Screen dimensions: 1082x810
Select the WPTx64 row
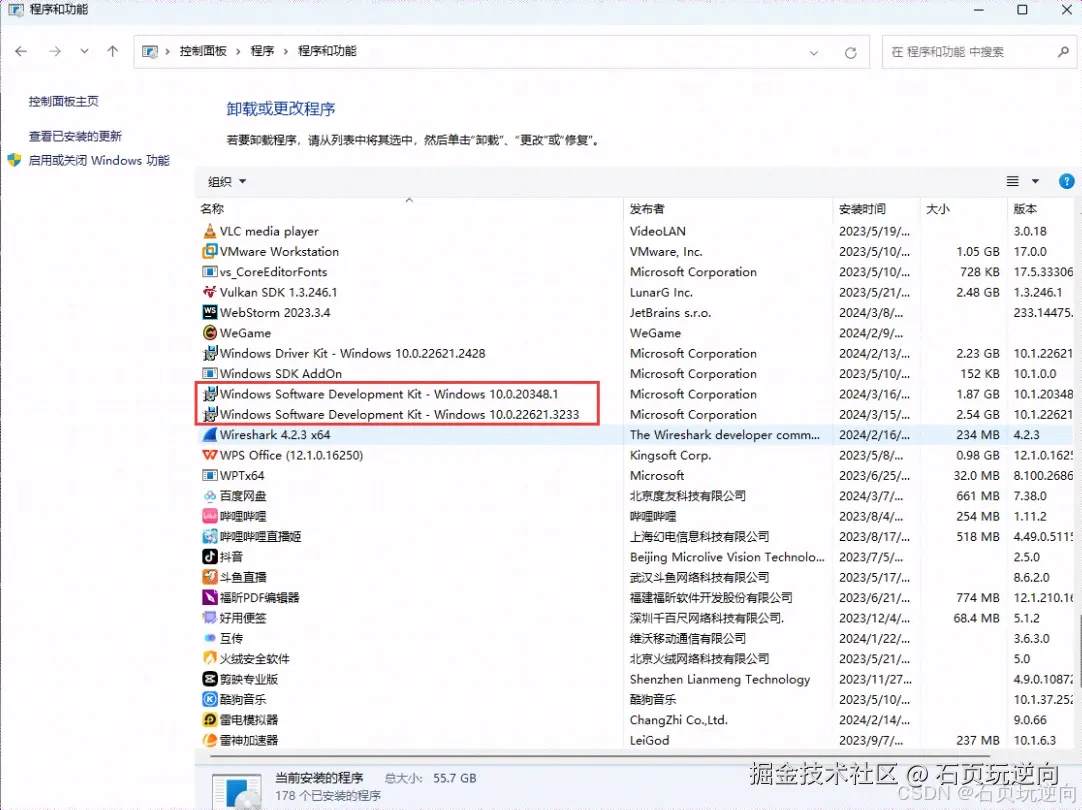point(635,475)
